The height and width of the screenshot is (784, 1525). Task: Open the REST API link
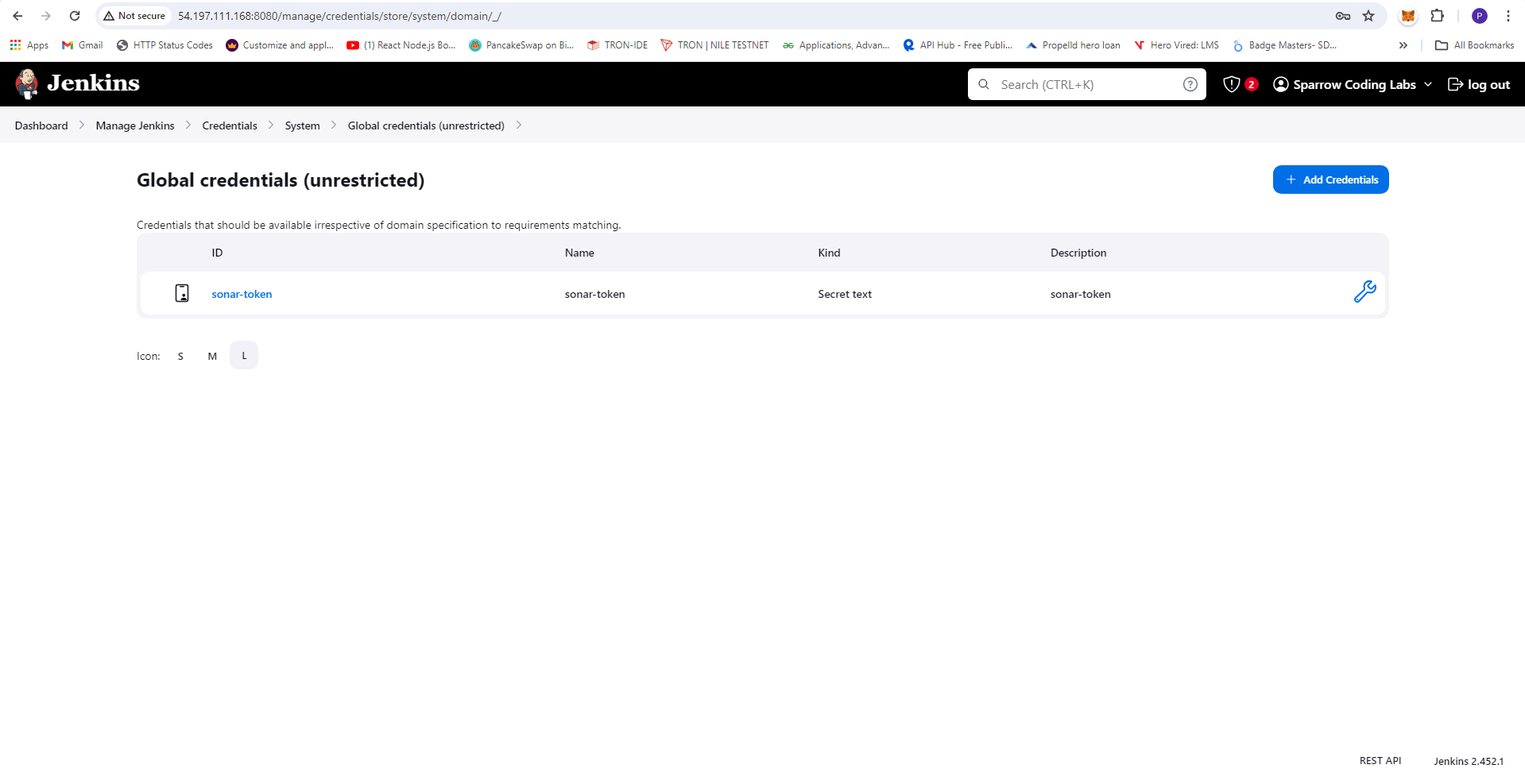click(1380, 761)
